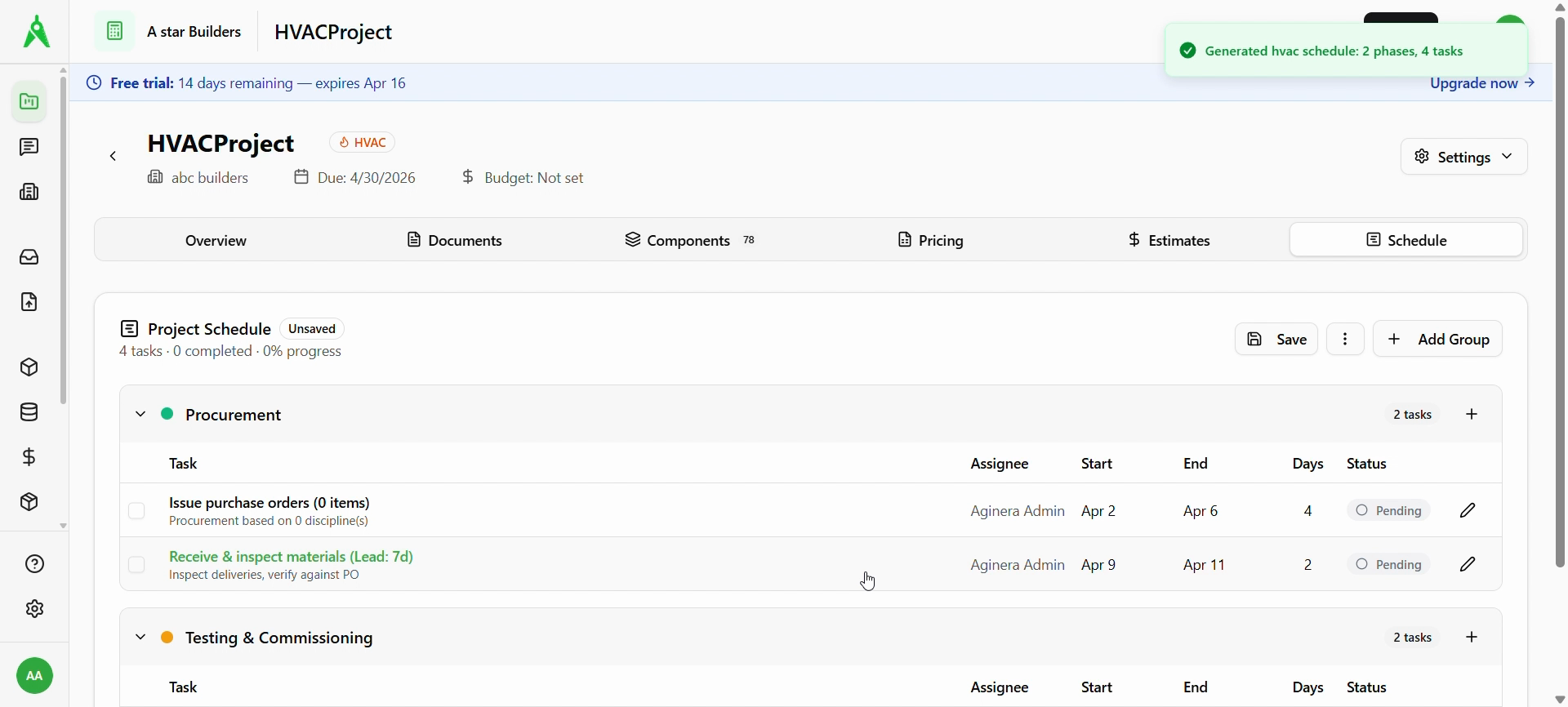Image resolution: width=1568 pixels, height=707 pixels.
Task: Edit the Issue purchase orders task
Action: [x=1468, y=511]
